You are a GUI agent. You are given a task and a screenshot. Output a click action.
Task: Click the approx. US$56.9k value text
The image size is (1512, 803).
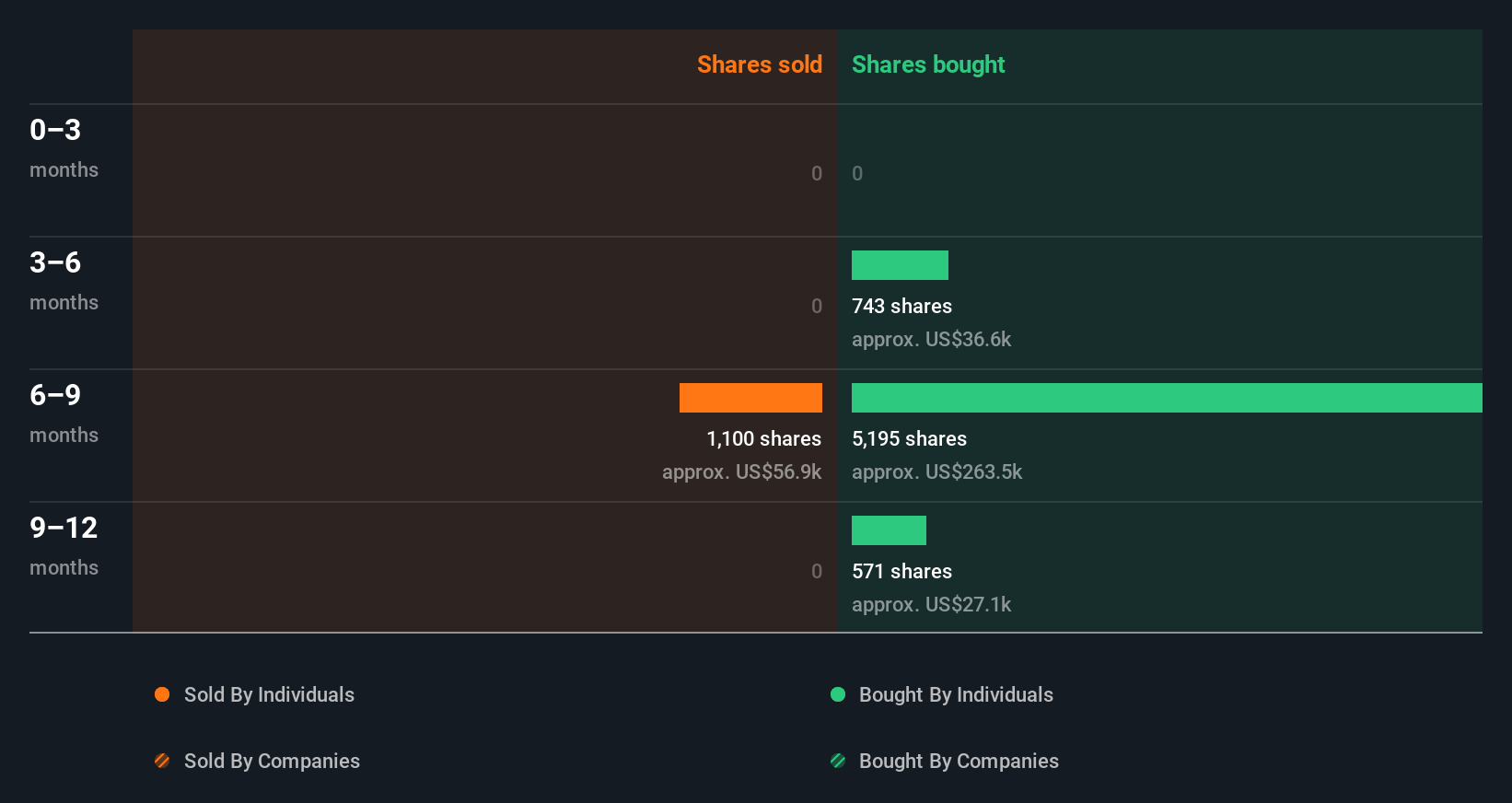(741, 471)
